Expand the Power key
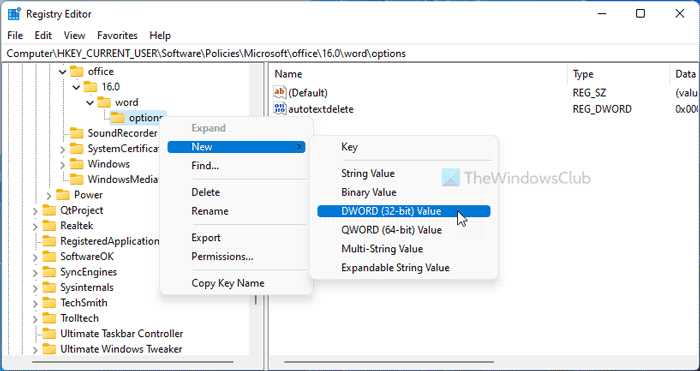Image resolution: width=700 pixels, height=371 pixels. [49, 196]
